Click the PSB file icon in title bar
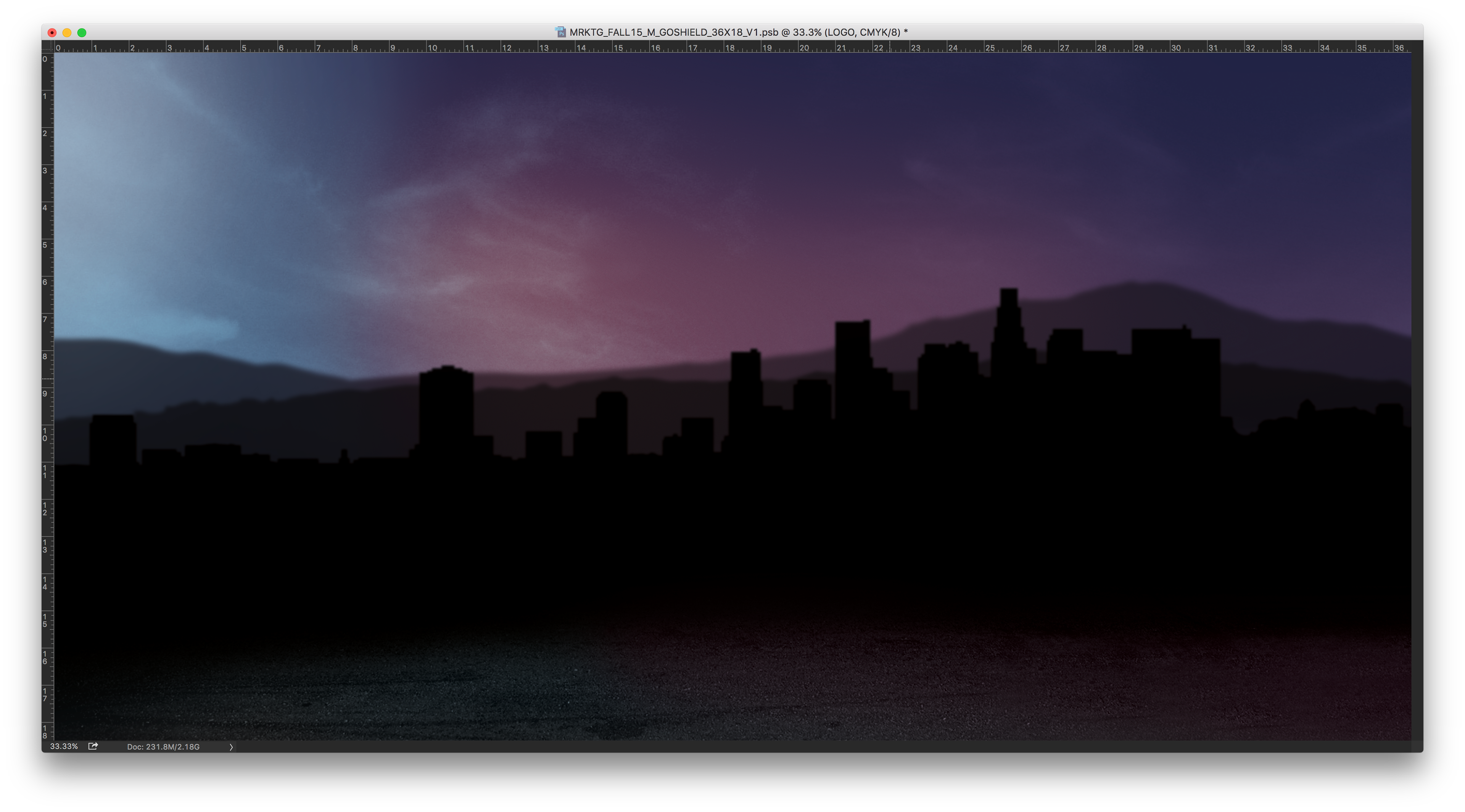 [x=561, y=32]
